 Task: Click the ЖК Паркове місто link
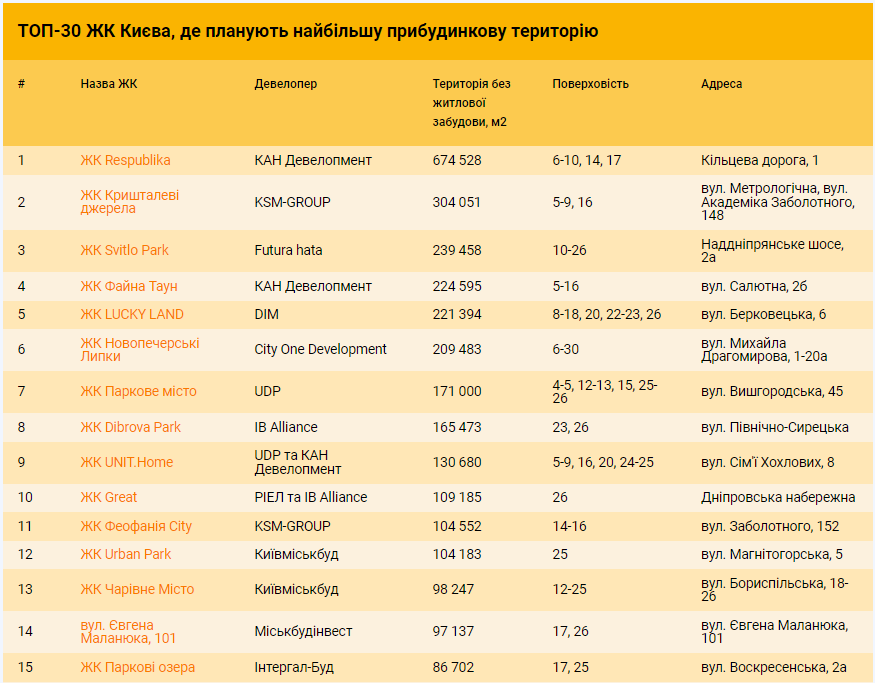pos(138,391)
